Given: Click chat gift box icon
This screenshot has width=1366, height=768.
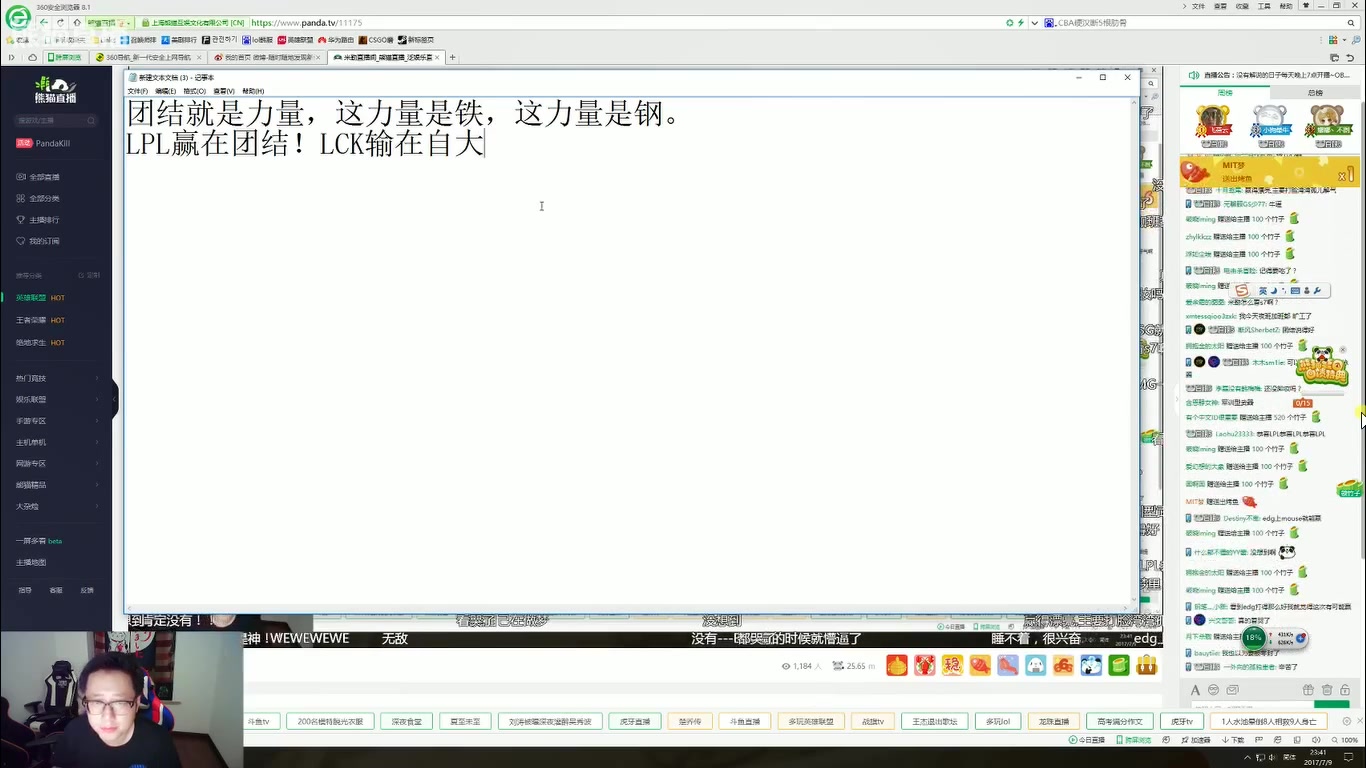Looking at the screenshot, I should pyautogui.click(x=1308, y=690).
